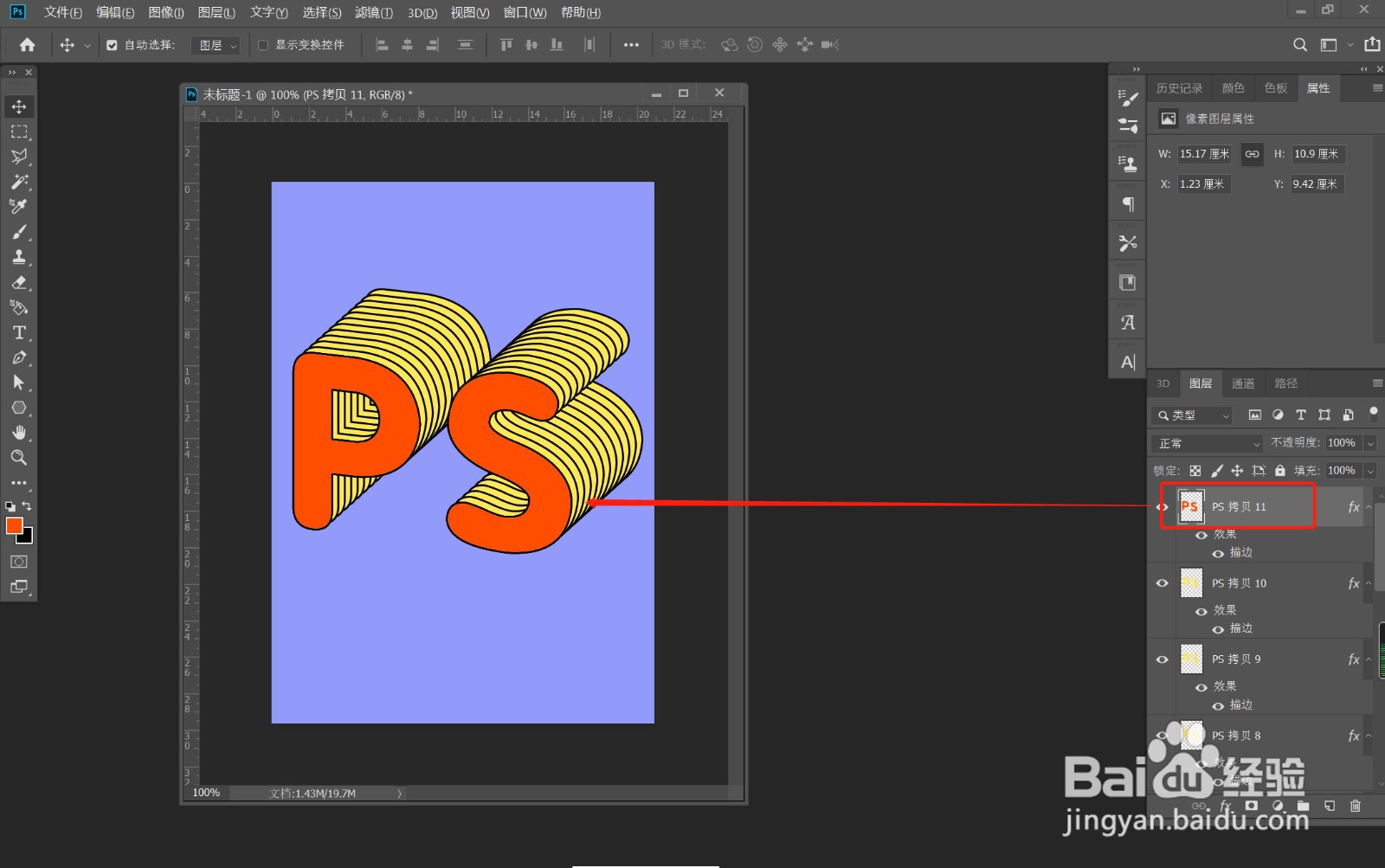This screenshot has height=868, width=1385.
Task: Toggle Quick Mask mode icon
Action: tap(19, 562)
